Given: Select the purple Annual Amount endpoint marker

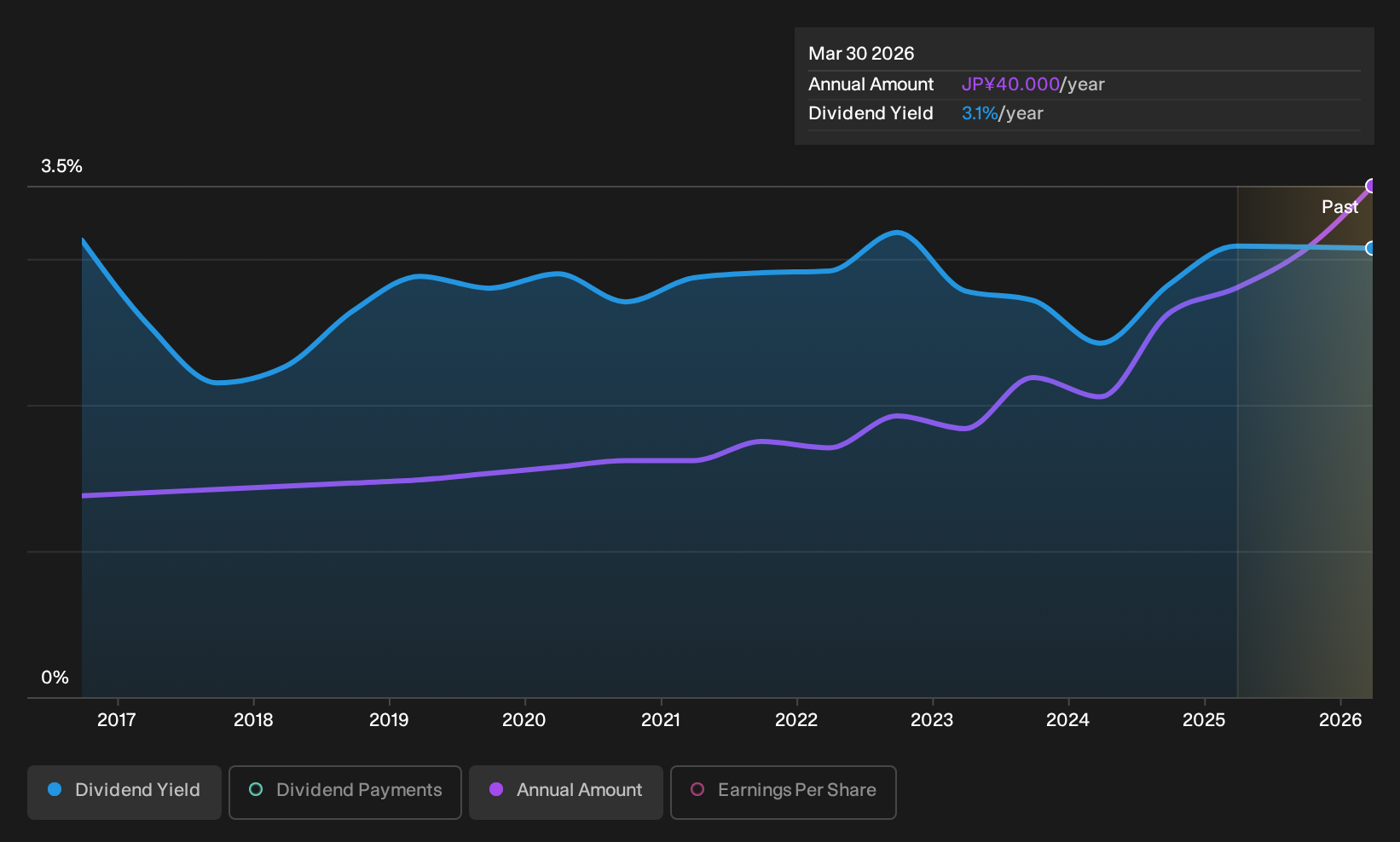Looking at the screenshot, I should (1372, 186).
